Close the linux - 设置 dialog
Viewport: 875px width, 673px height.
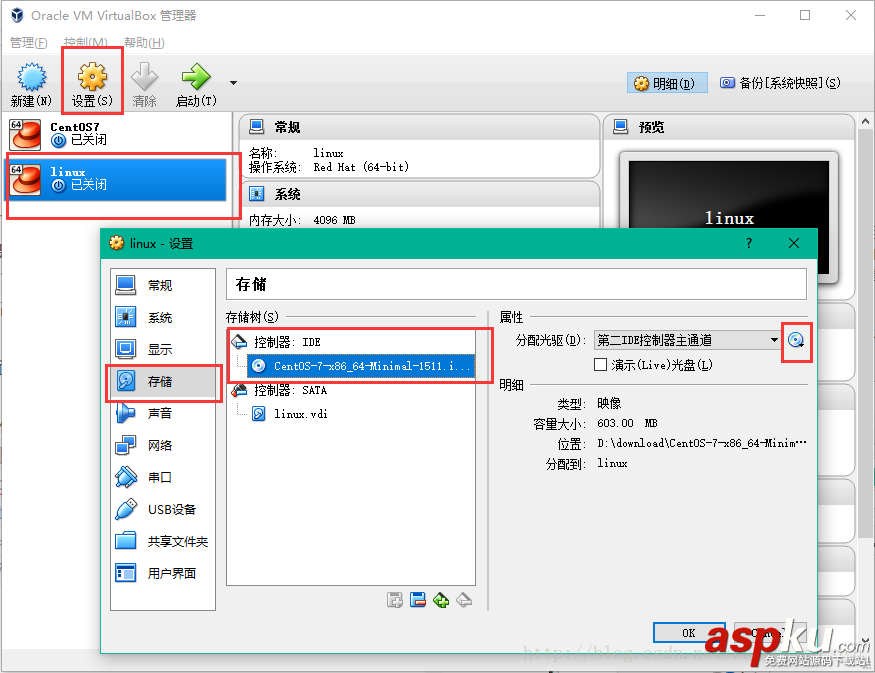[794, 243]
